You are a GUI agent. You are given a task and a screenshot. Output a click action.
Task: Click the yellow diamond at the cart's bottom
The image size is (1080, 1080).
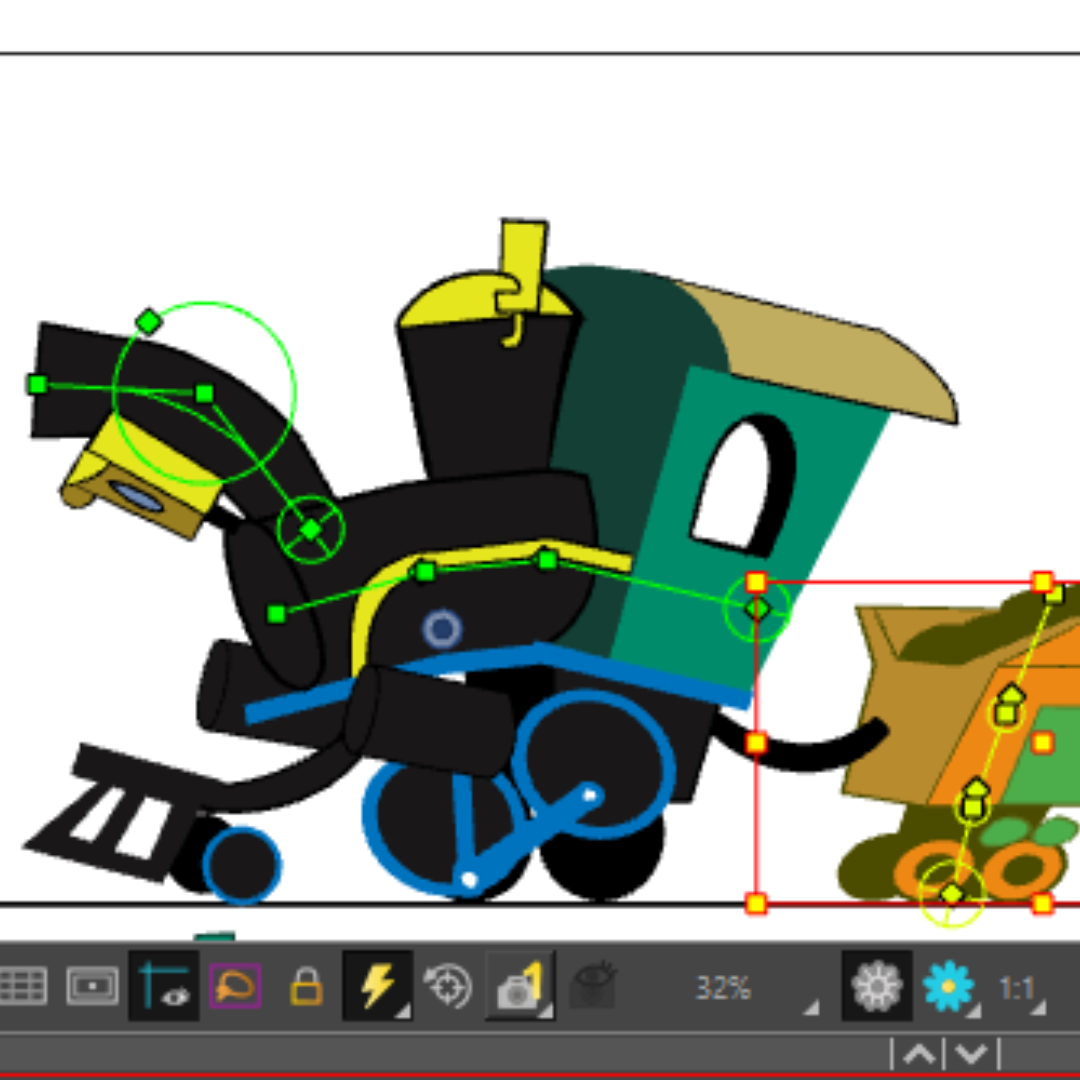(x=952, y=894)
